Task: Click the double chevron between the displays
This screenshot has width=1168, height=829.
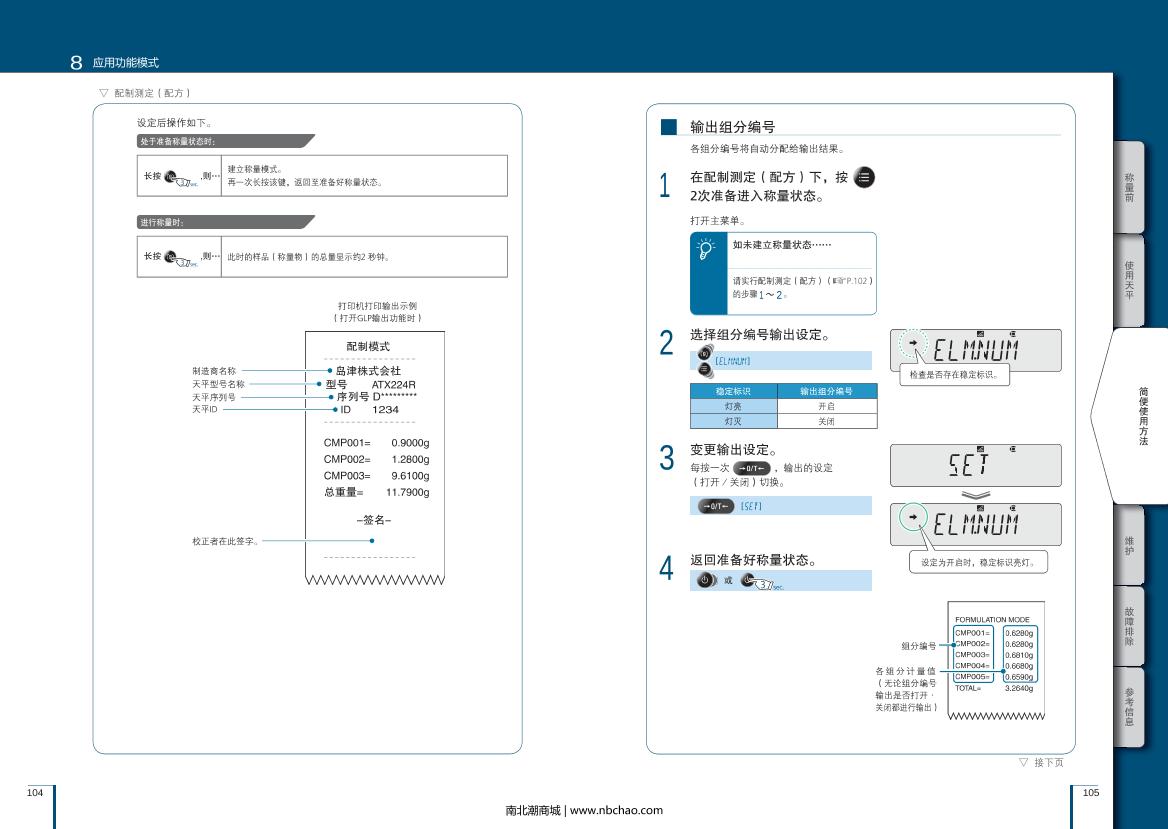Action: (975, 494)
